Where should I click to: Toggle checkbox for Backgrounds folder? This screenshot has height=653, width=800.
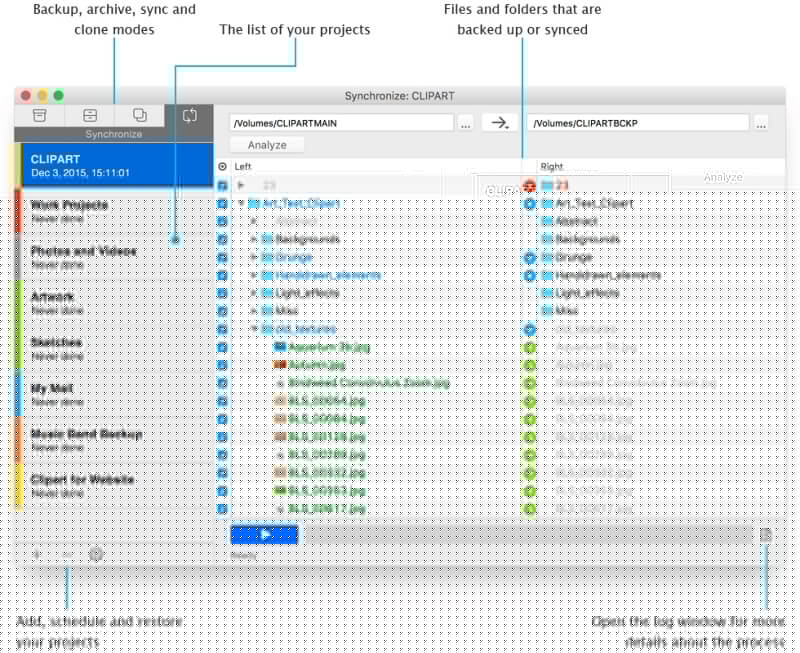(x=222, y=239)
